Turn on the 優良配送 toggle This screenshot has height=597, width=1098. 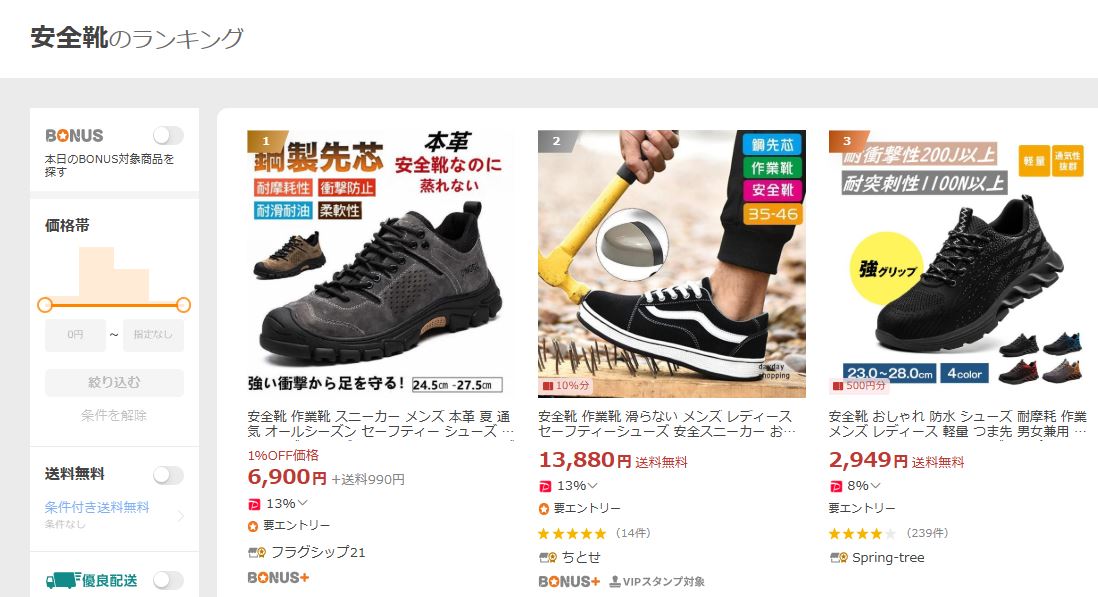[168, 580]
